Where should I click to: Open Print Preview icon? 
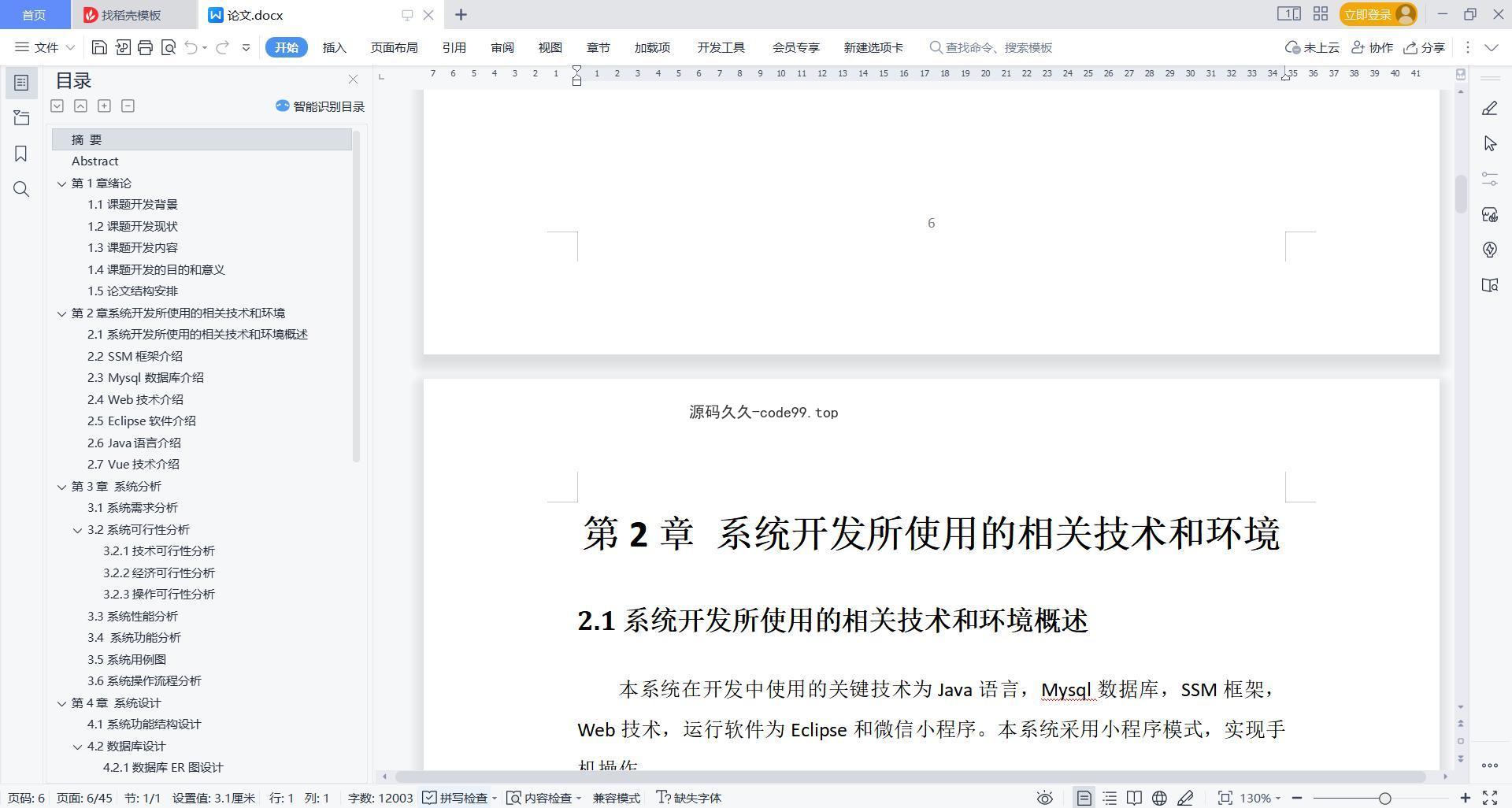[x=168, y=47]
